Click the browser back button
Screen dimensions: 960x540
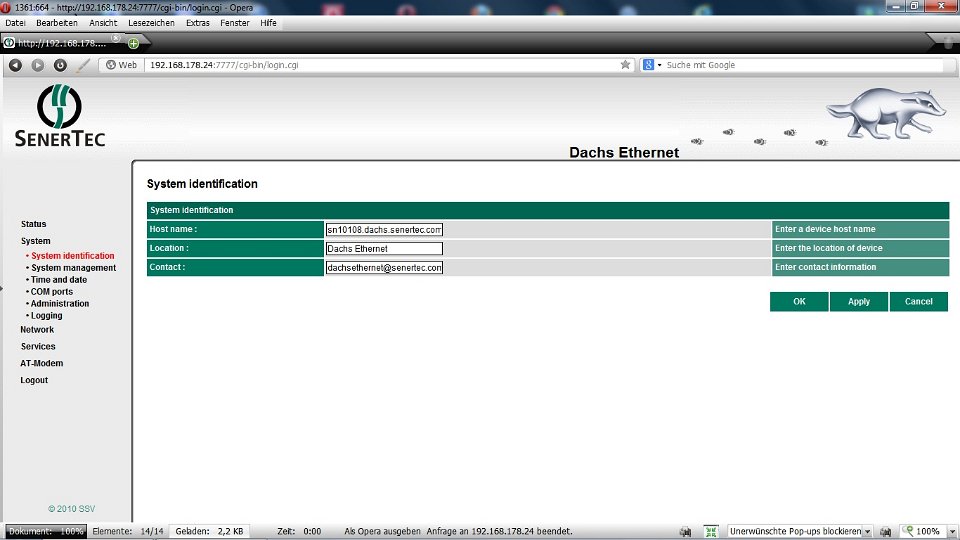(16, 65)
